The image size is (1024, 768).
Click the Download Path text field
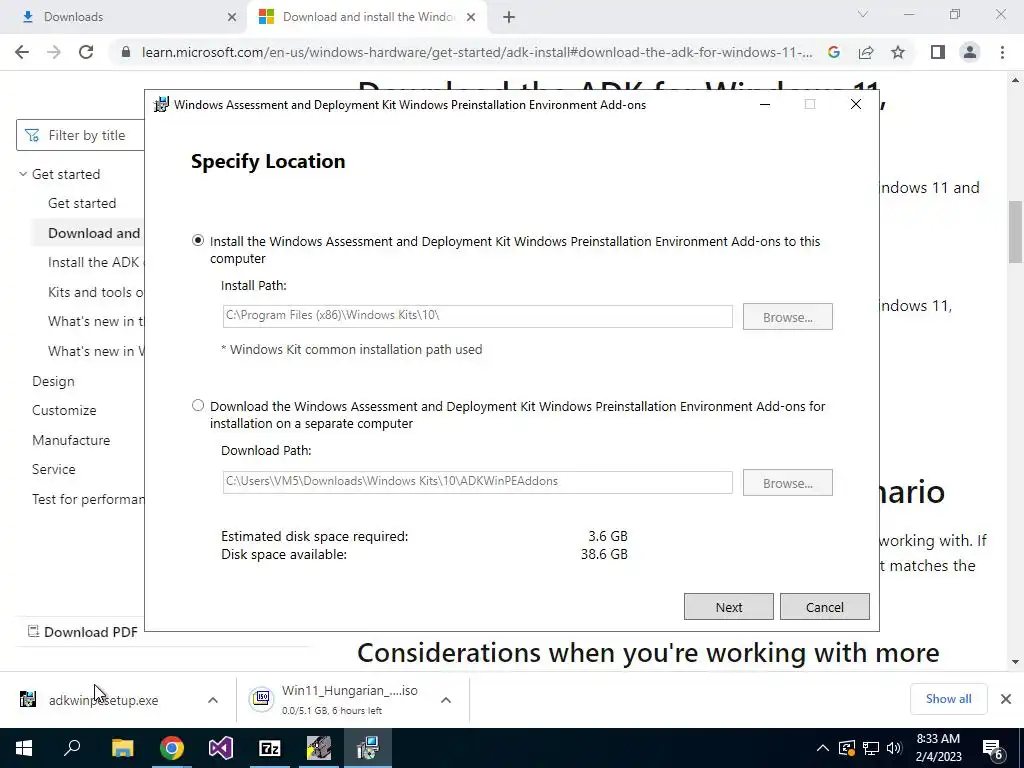click(x=477, y=482)
